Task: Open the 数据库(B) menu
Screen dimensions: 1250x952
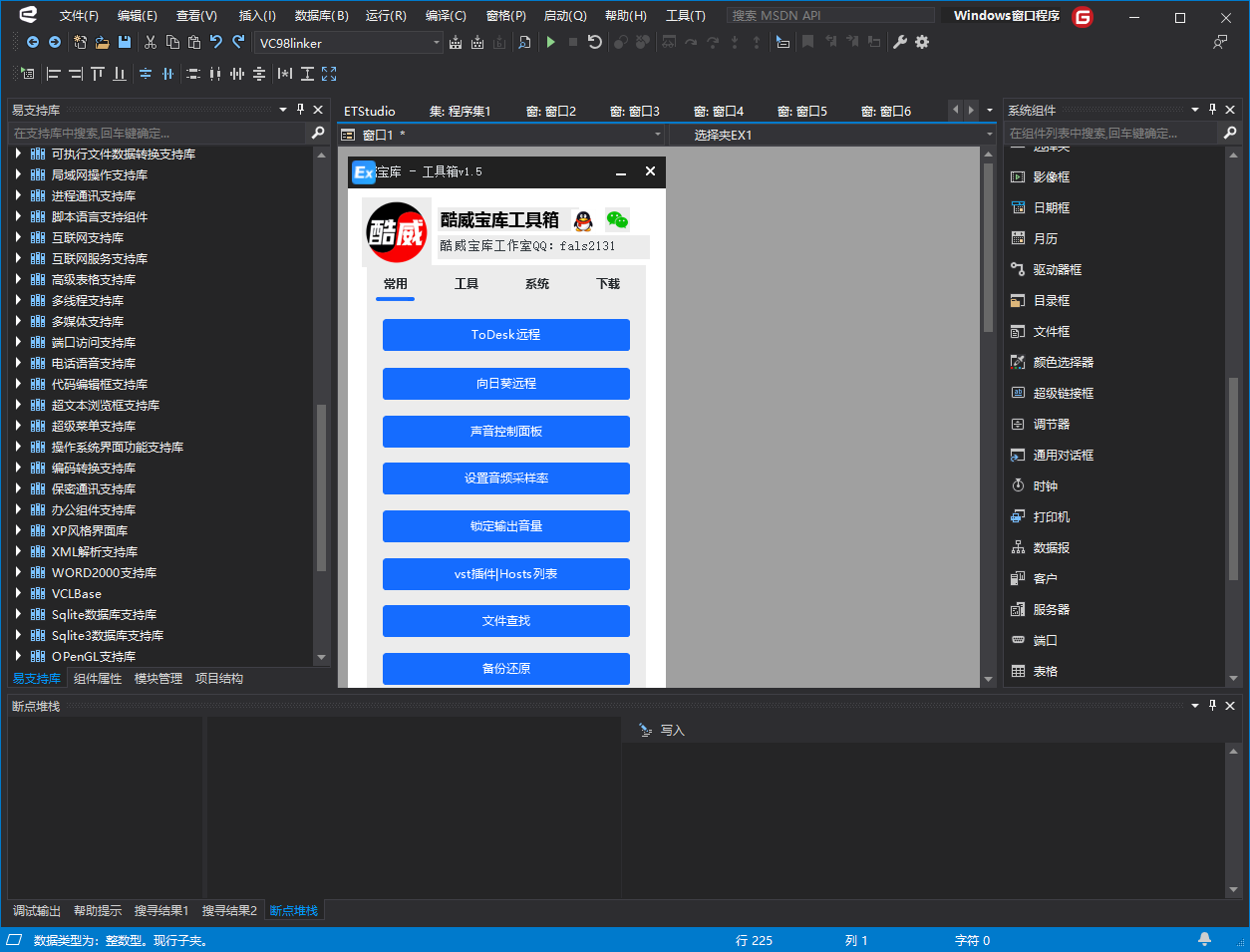Action: [x=321, y=15]
